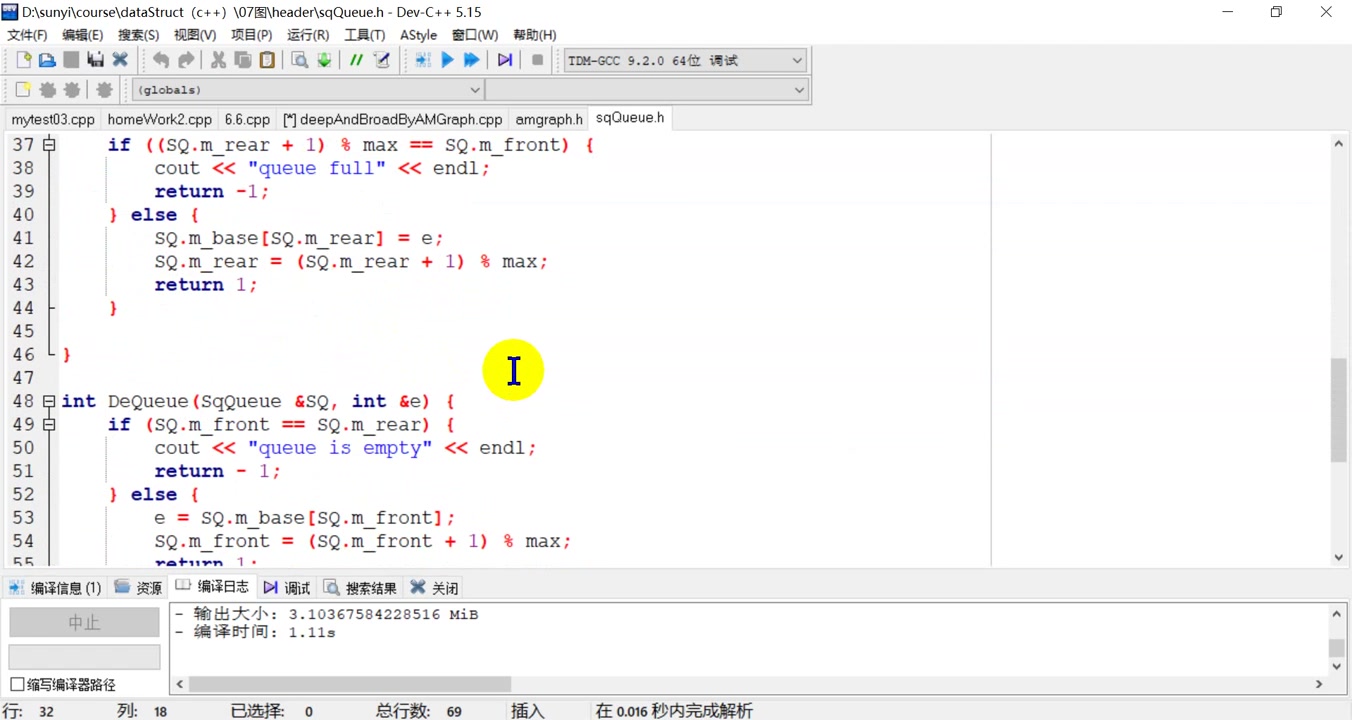Open the 文件(F) menu
1352x720 pixels.
tap(27, 35)
